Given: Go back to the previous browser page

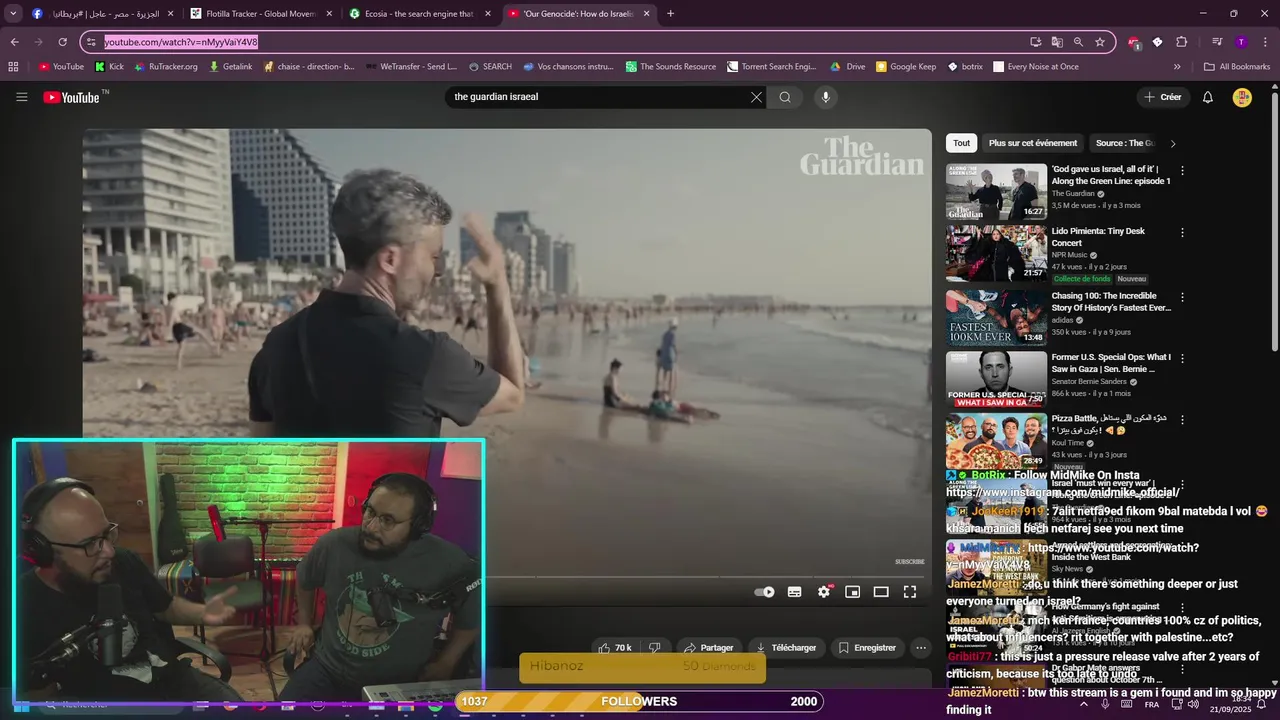Looking at the screenshot, I should click(14, 42).
